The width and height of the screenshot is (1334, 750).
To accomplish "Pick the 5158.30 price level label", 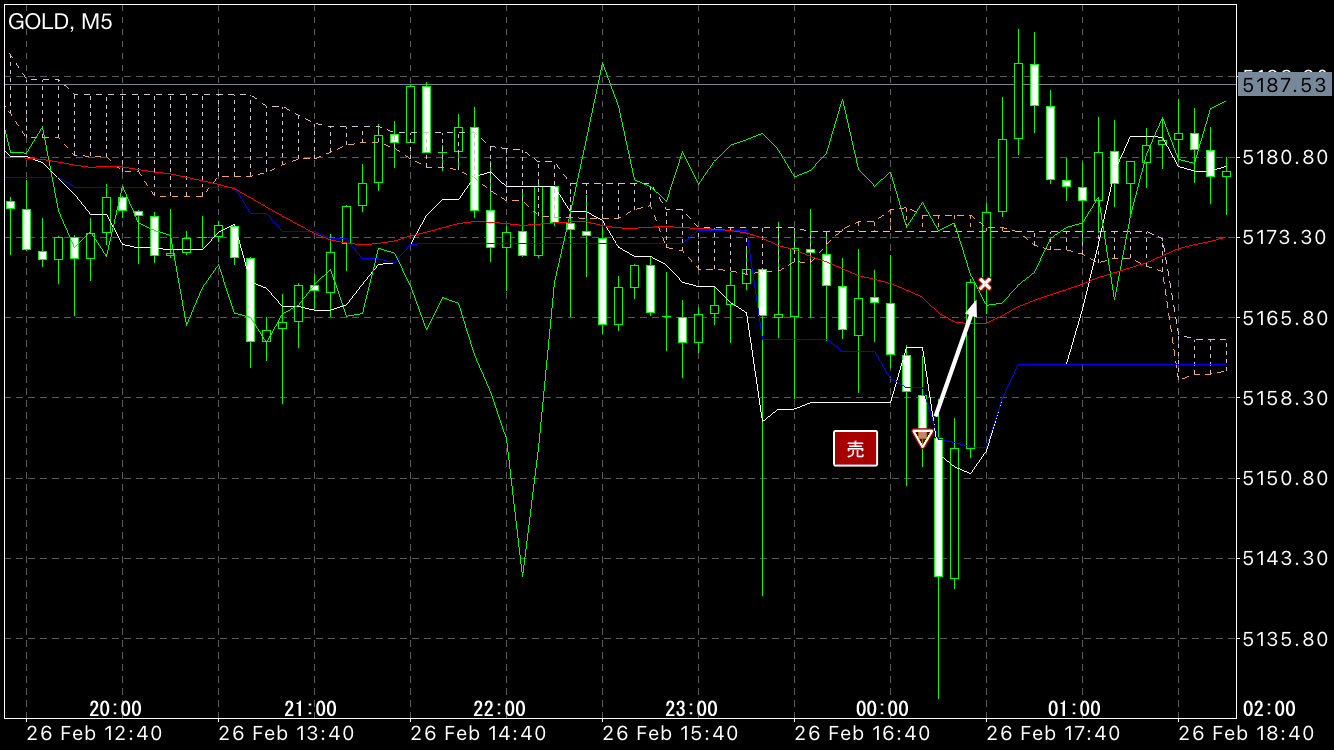I will click(x=1283, y=398).
